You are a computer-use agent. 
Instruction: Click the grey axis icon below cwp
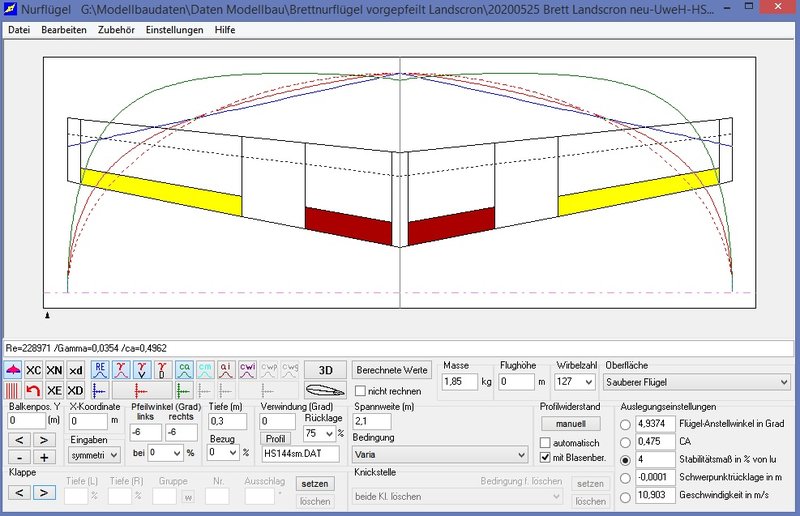click(x=268, y=390)
